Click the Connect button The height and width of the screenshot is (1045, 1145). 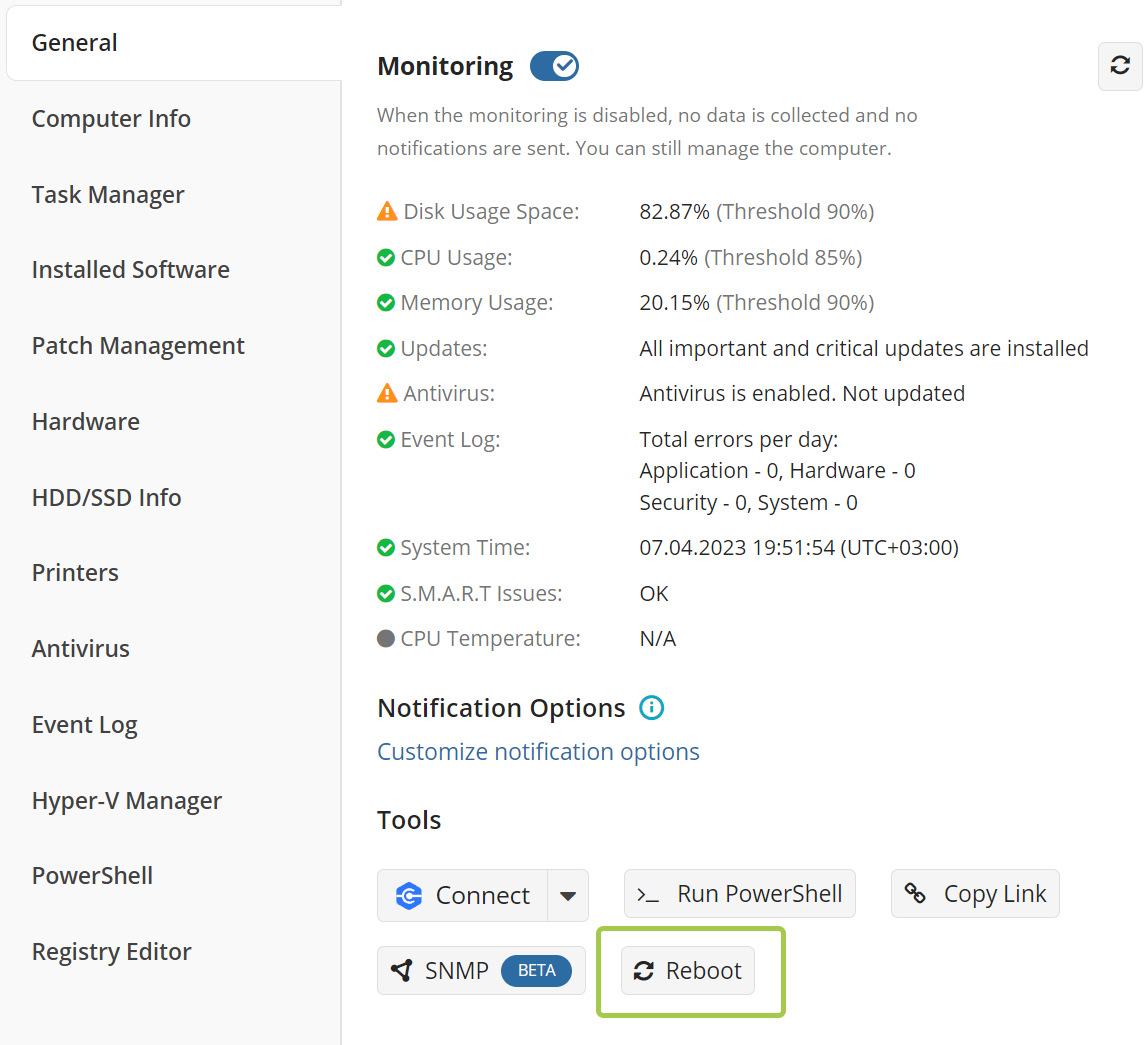(462, 895)
